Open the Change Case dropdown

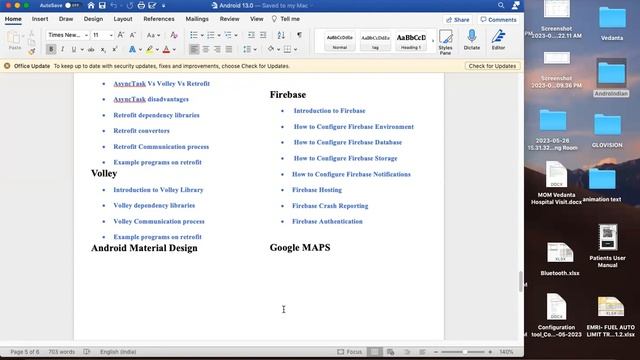click(153, 36)
